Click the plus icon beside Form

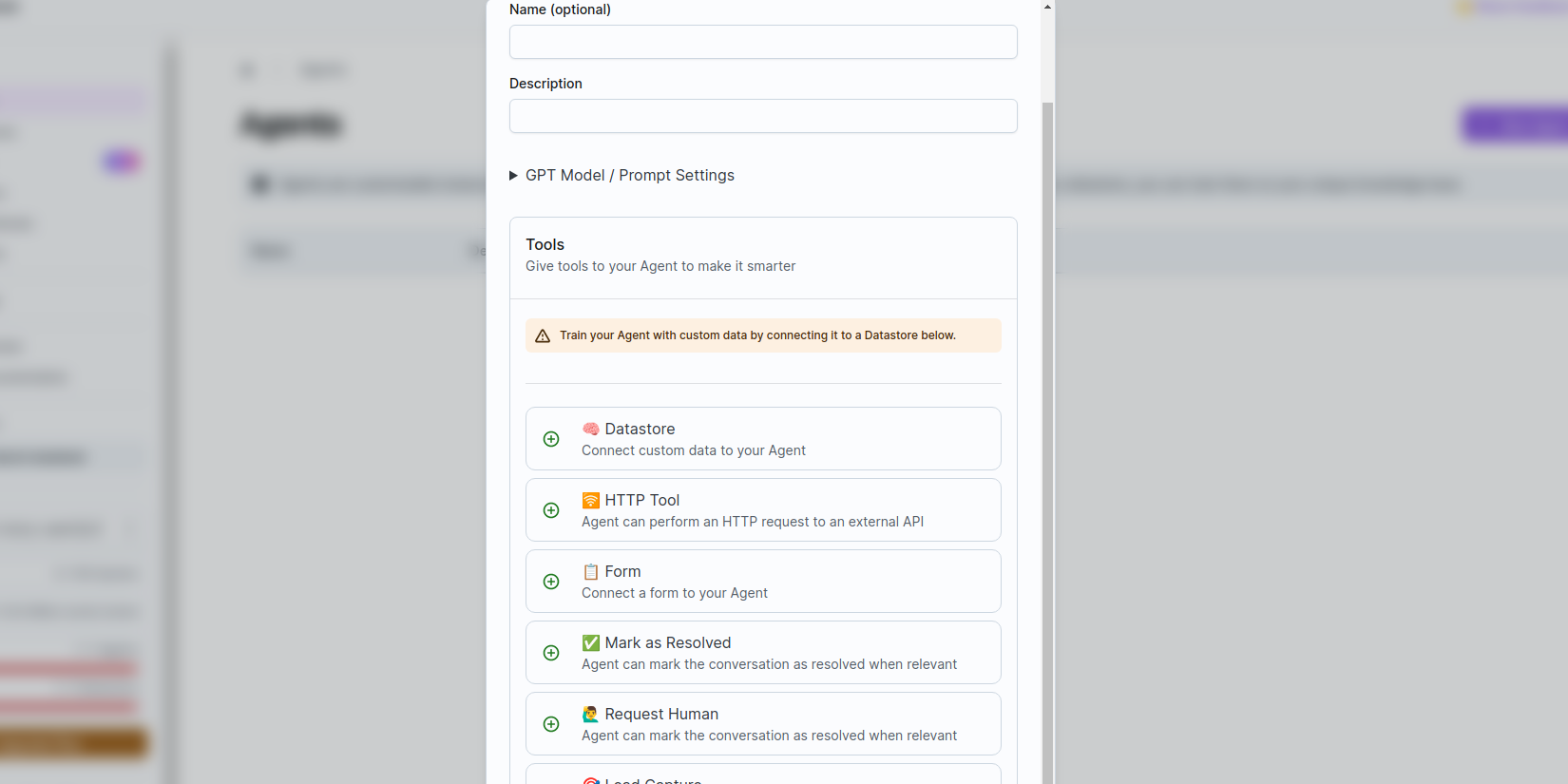click(551, 582)
